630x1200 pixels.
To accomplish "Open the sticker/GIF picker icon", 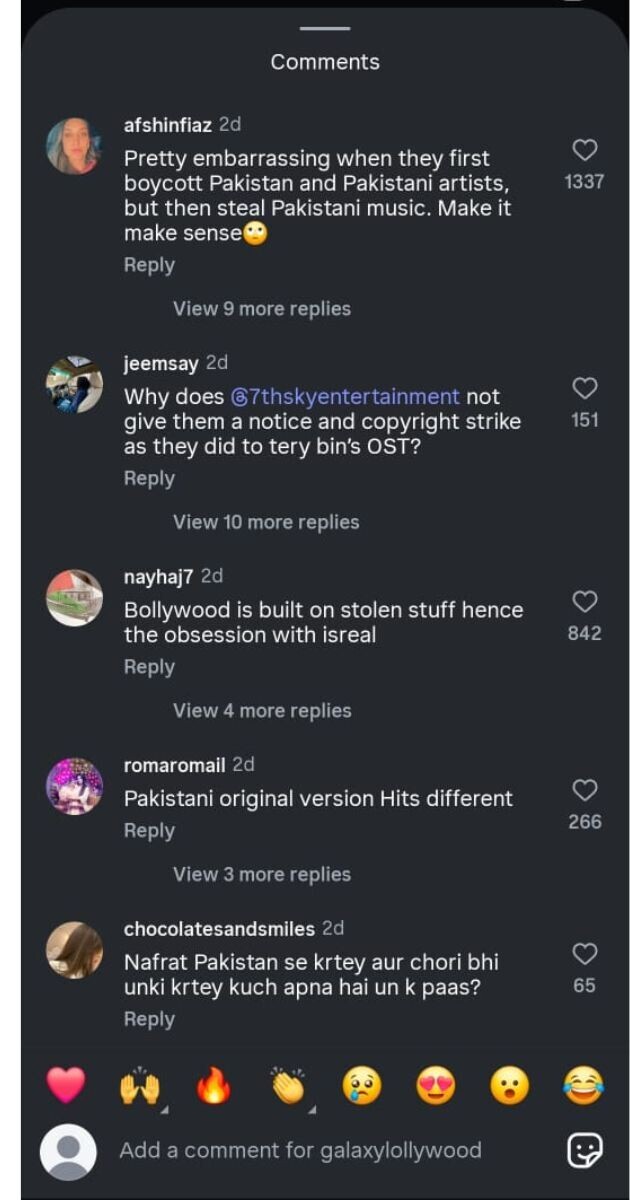I will click(584, 1151).
